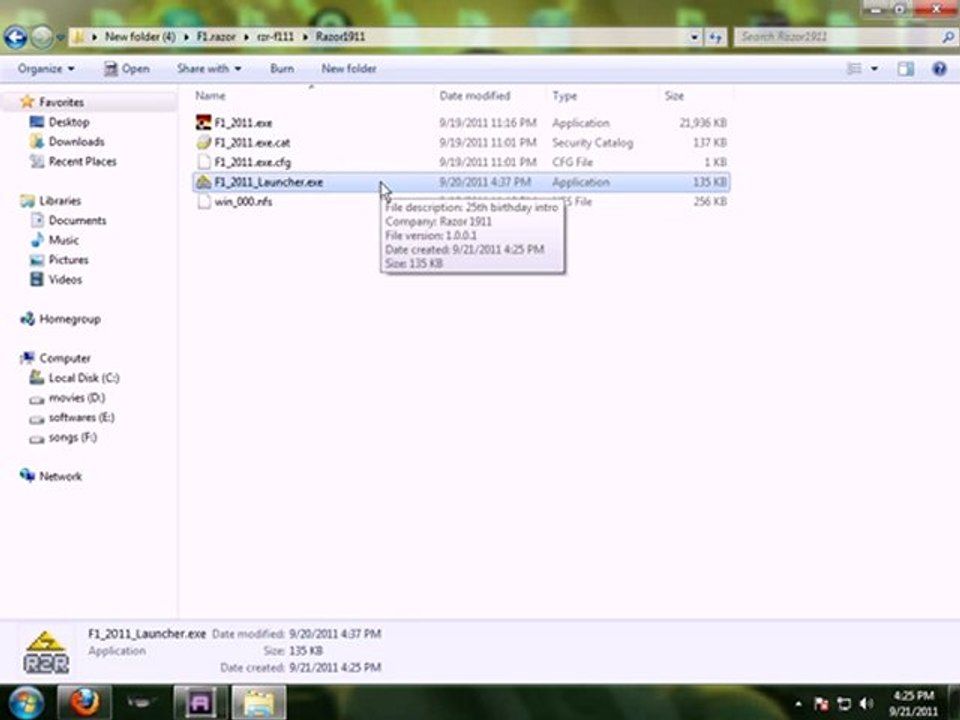This screenshot has height=720, width=960.
Task: Click the Forward navigation arrow
Action: (42, 37)
